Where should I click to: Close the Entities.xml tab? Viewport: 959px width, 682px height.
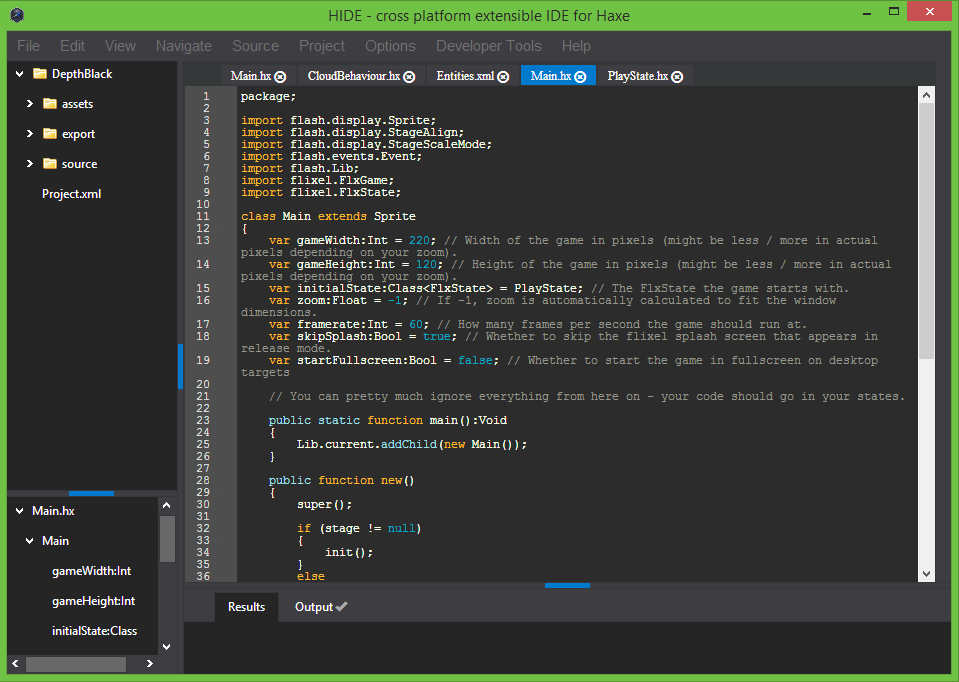coord(503,76)
